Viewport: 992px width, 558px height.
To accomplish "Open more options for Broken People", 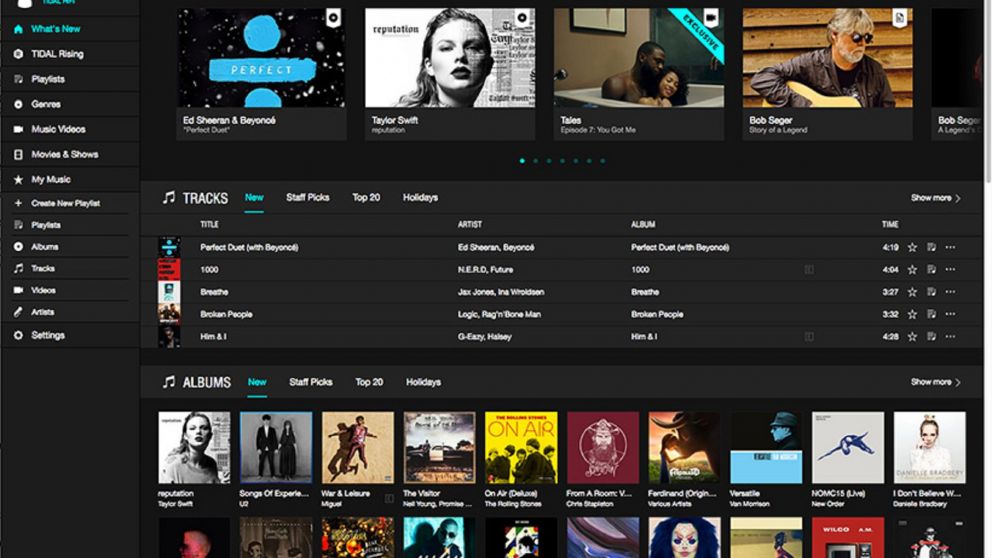I will (950, 314).
